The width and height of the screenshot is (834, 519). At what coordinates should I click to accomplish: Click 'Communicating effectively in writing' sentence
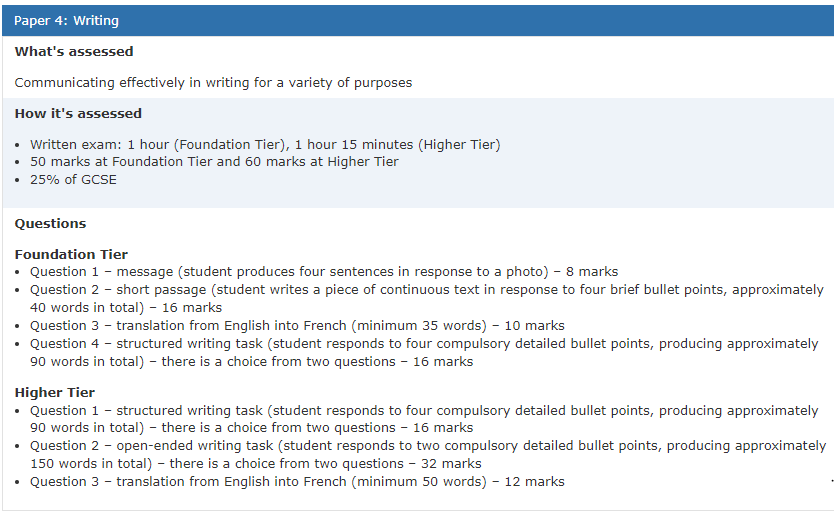(213, 83)
